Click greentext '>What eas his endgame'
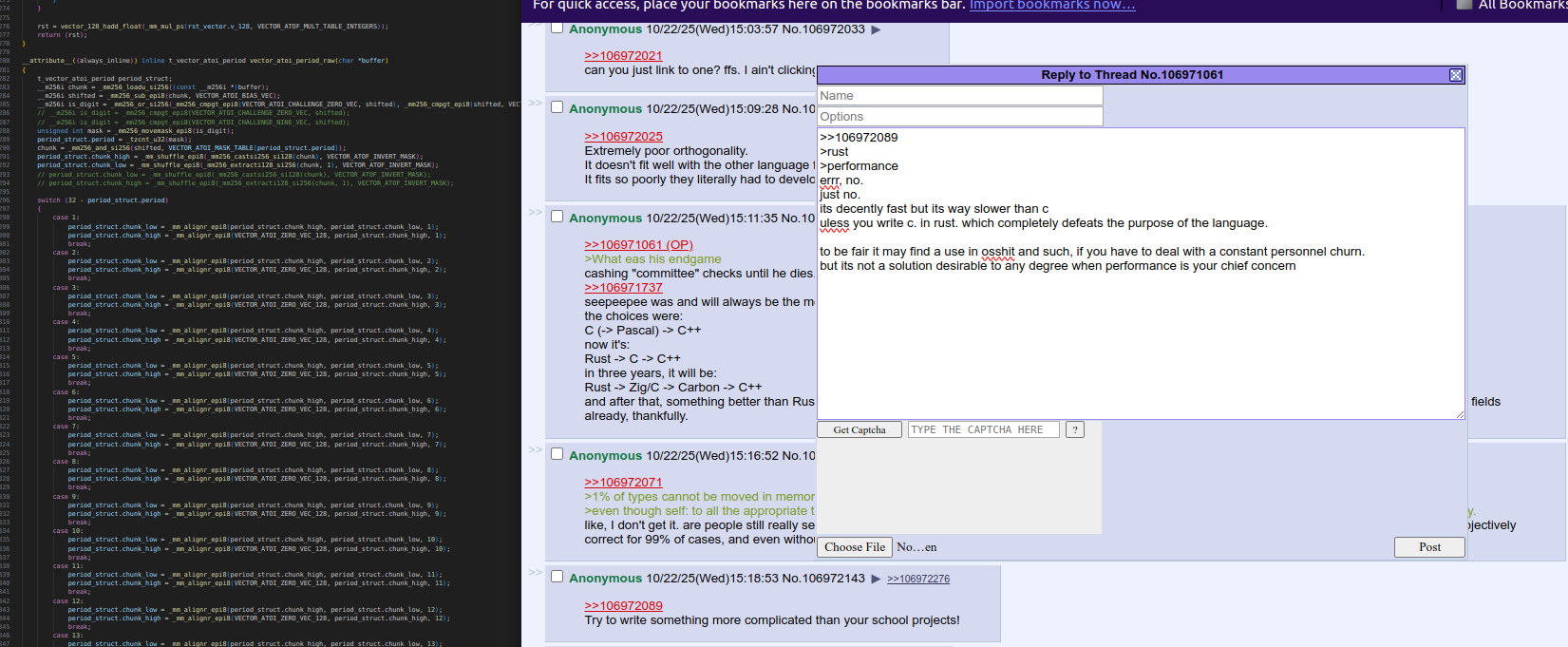The image size is (1568, 647). click(x=652, y=259)
